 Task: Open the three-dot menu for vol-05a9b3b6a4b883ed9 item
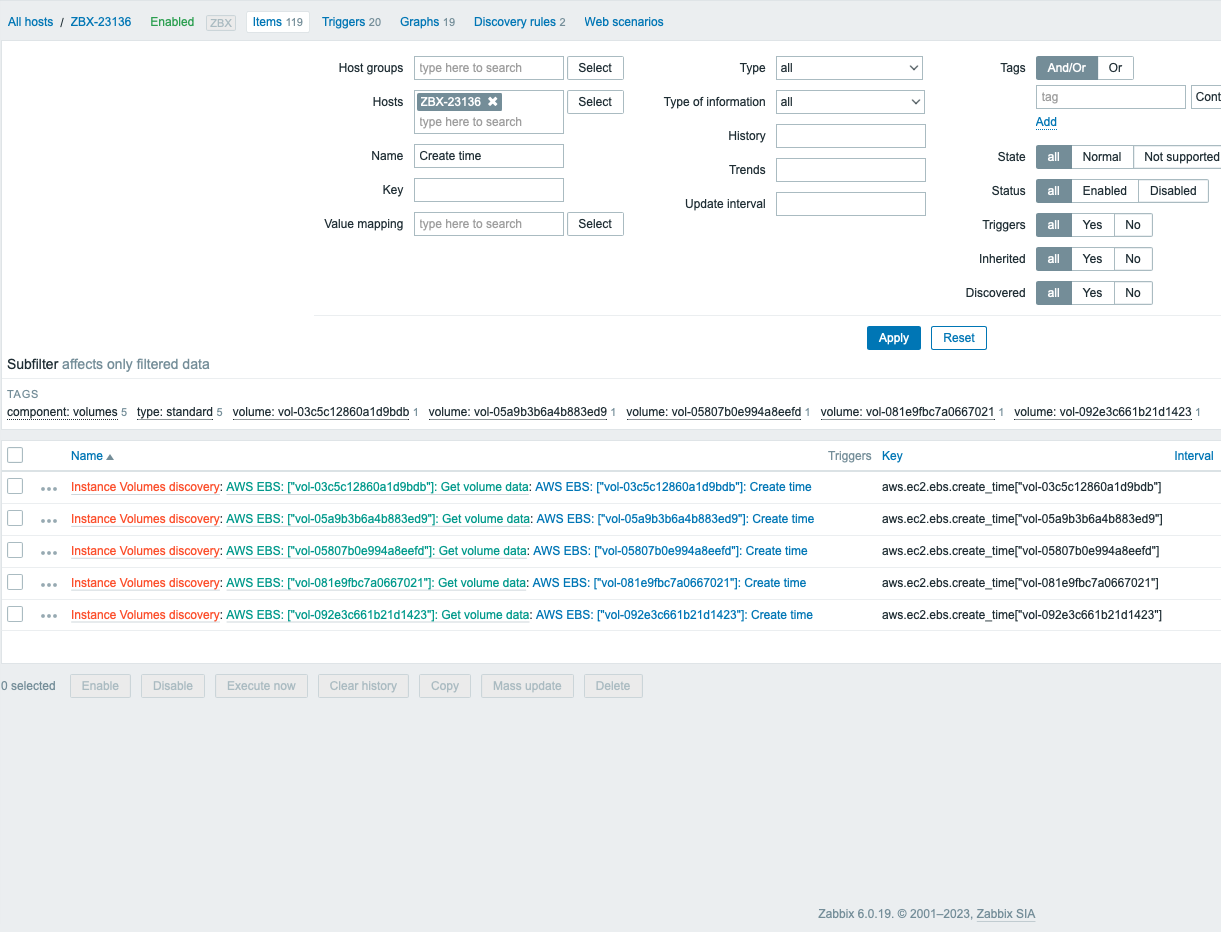click(x=49, y=520)
